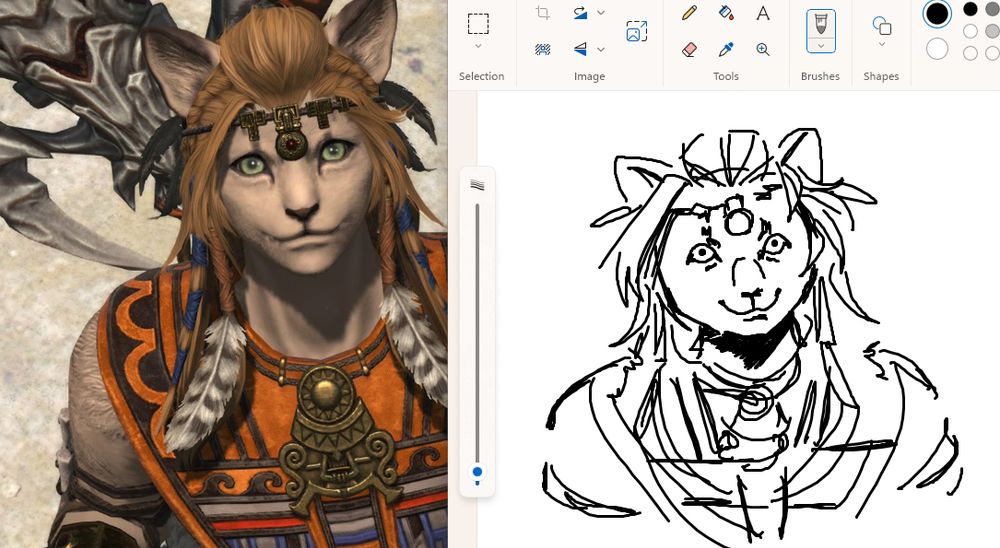1000x548 pixels.
Task: Select the rectangular Selection tool
Action: (x=478, y=24)
